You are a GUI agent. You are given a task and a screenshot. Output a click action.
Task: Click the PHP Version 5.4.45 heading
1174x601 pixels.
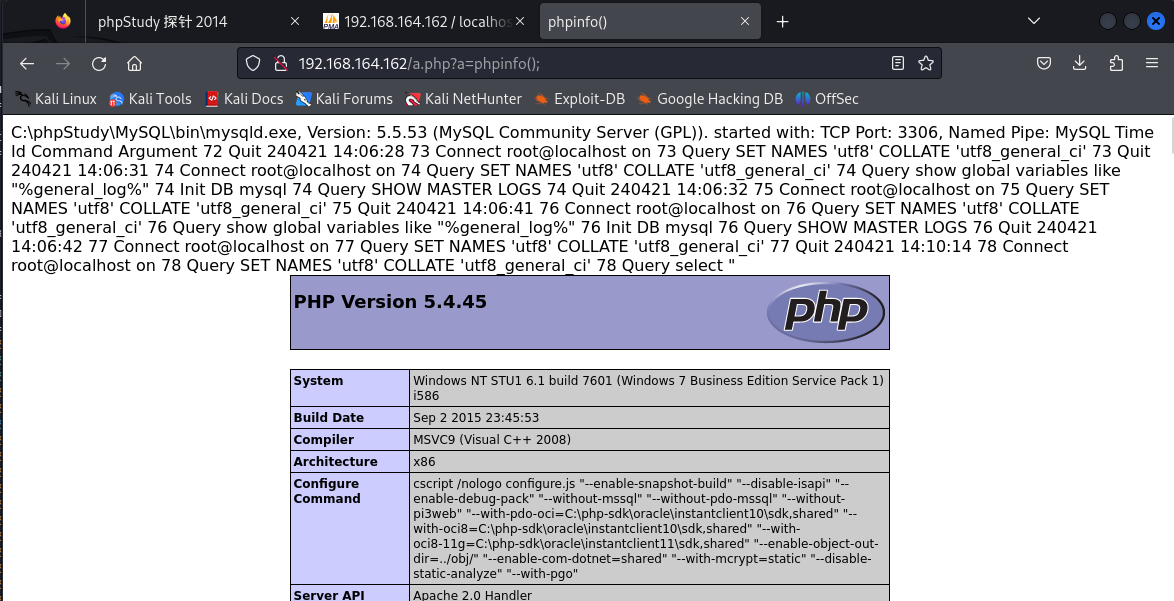click(x=390, y=302)
